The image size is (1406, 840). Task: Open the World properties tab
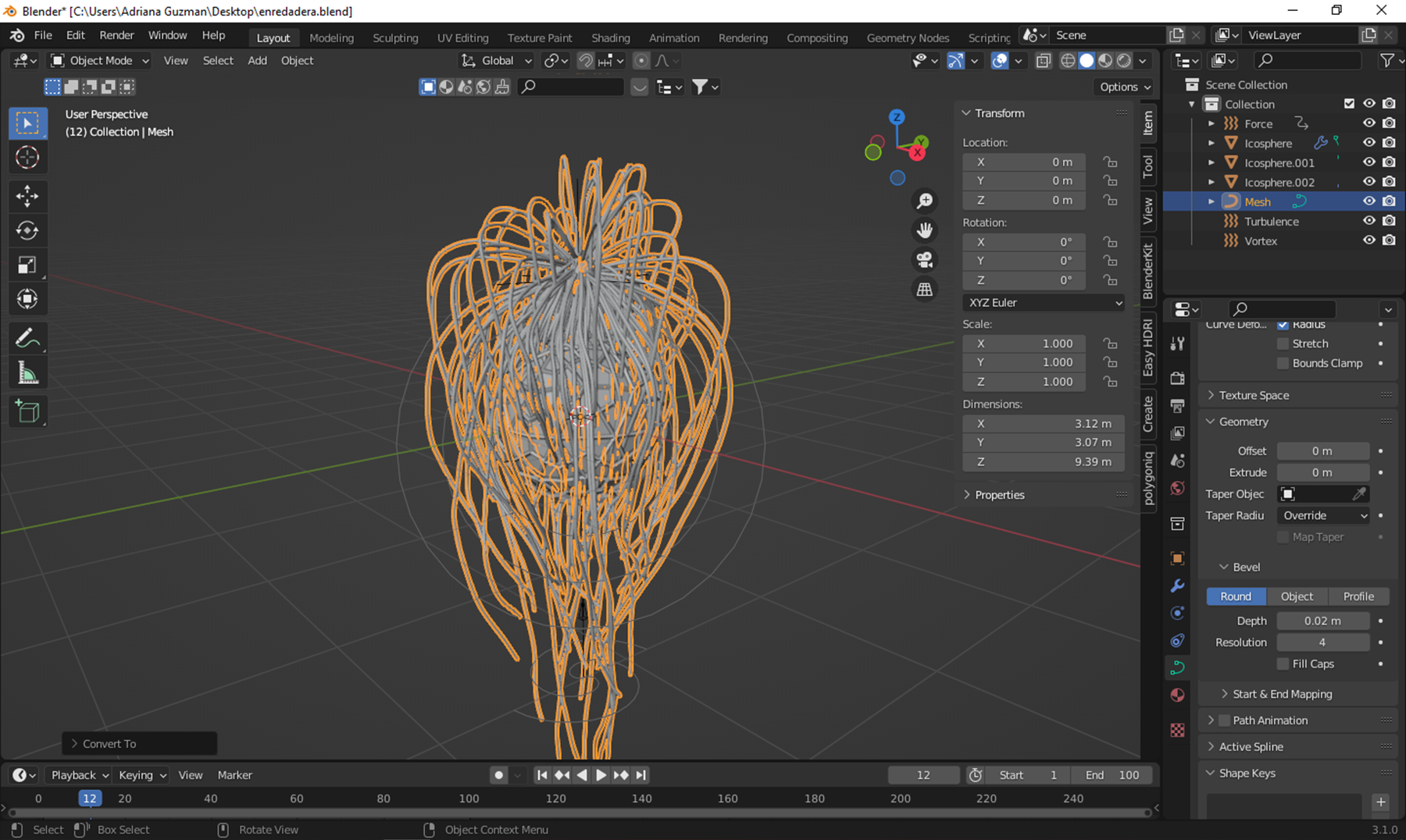tap(1177, 489)
